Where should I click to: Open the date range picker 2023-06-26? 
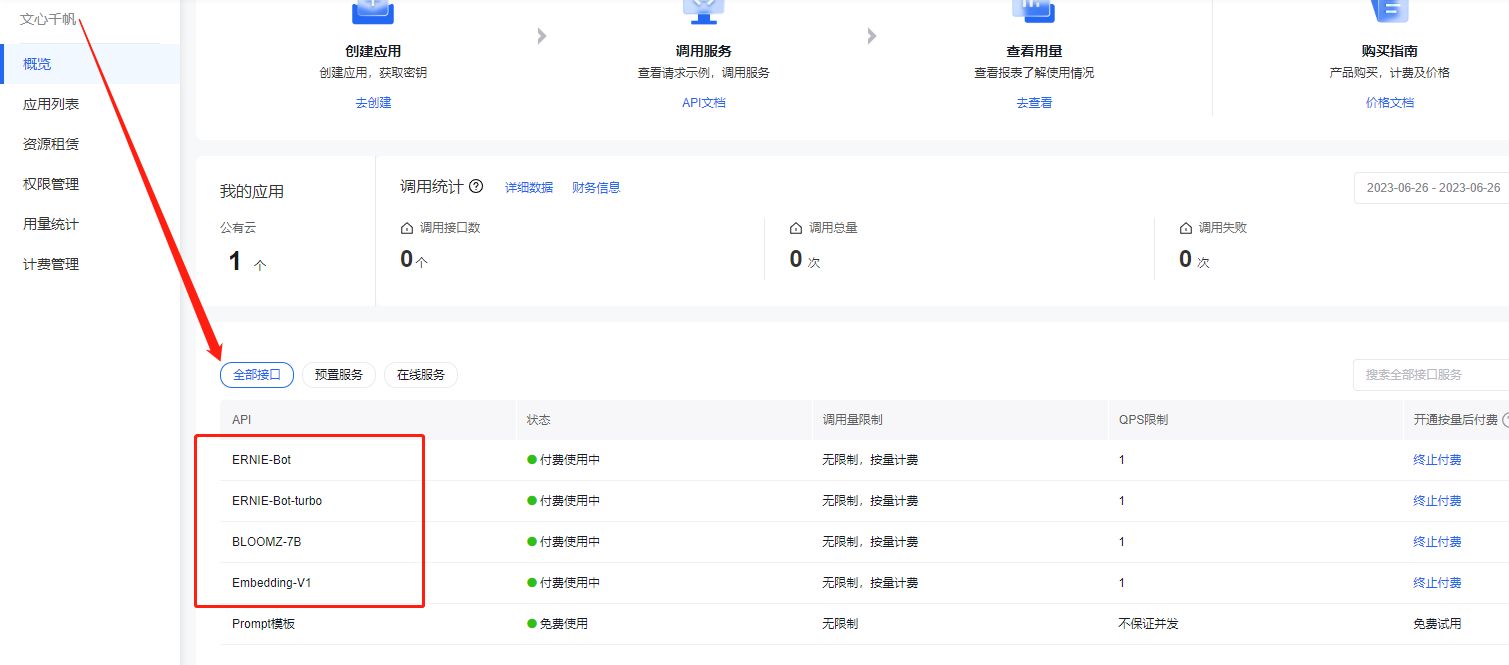point(1432,188)
